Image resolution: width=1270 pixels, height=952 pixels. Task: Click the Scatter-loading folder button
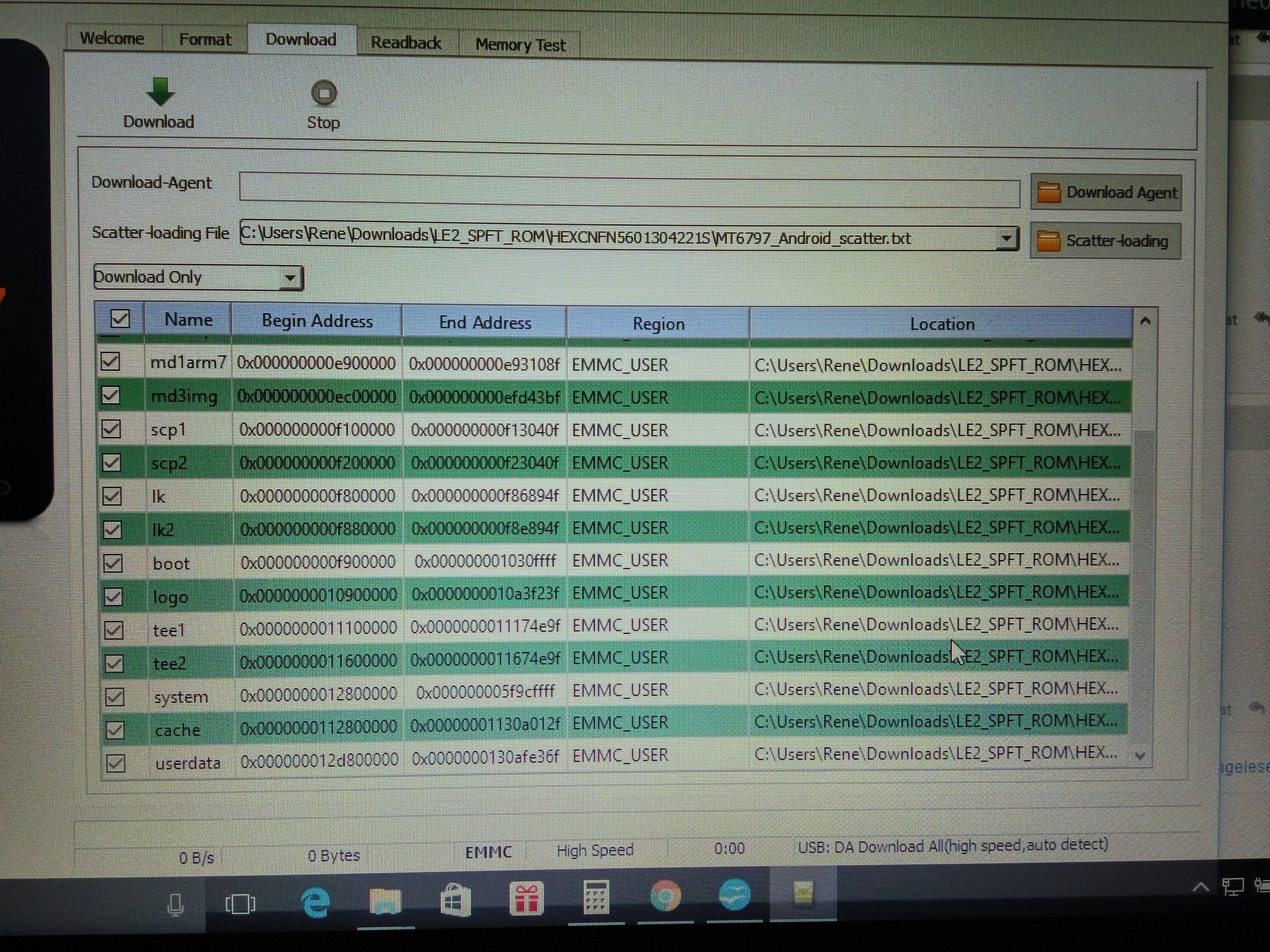(x=1105, y=241)
